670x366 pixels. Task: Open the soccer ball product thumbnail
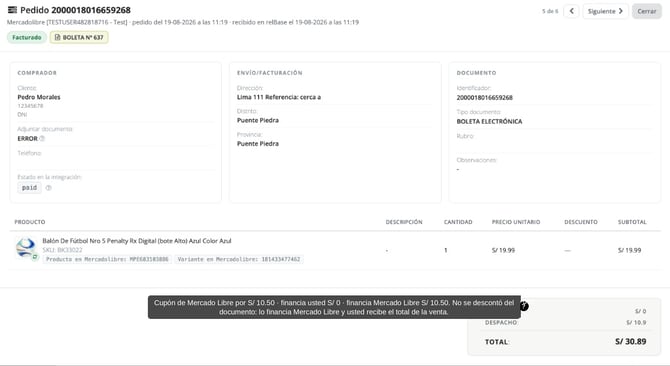[26, 249]
